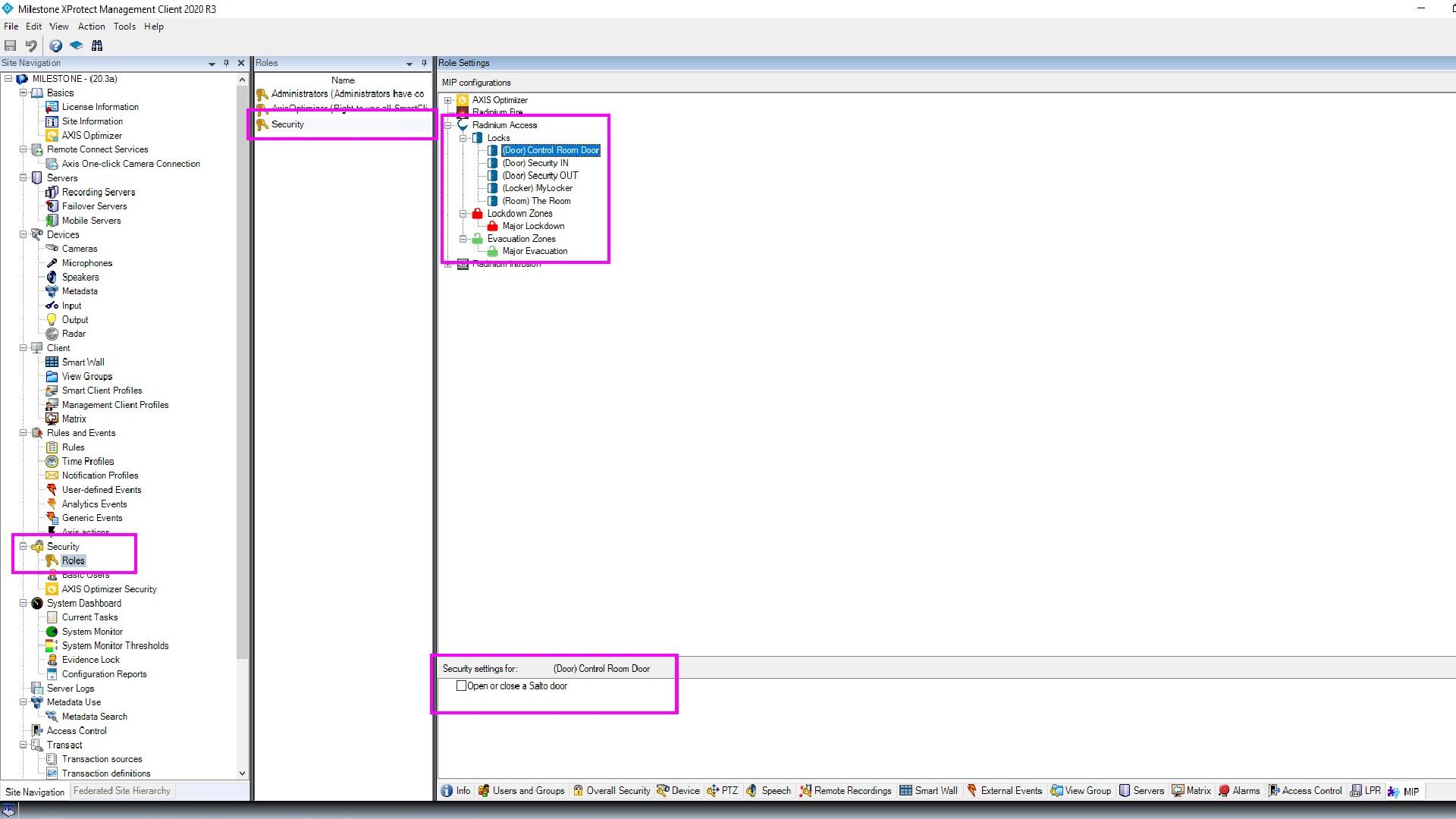Click the Radar icon in Devices
Screen dimensions: 1456x819
(x=52, y=334)
